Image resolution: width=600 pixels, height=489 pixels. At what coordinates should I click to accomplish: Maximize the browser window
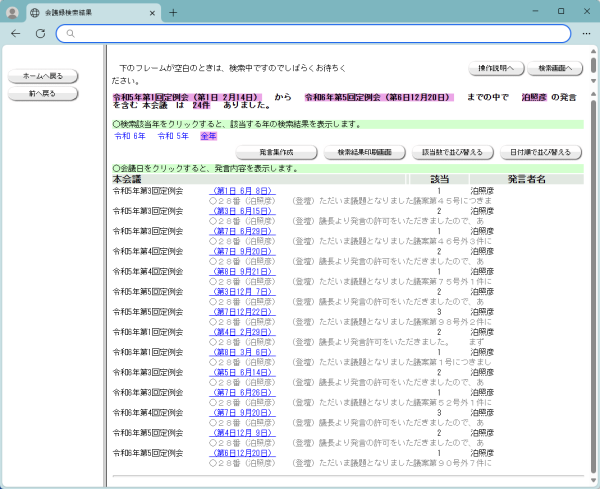click(561, 11)
